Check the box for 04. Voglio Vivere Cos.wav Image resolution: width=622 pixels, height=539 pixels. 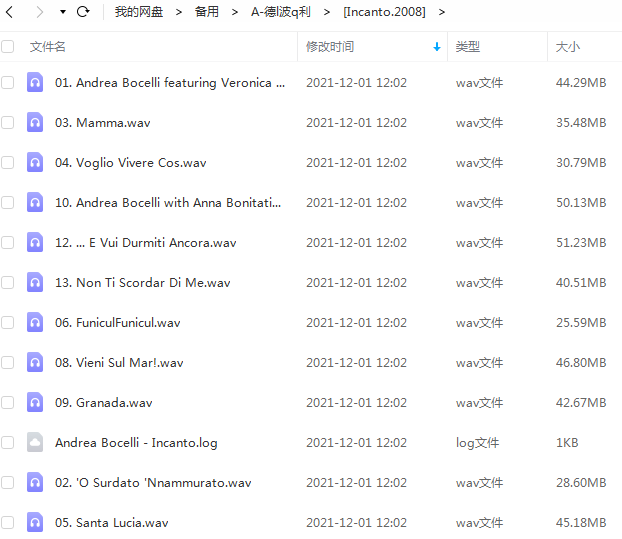(x=8, y=163)
